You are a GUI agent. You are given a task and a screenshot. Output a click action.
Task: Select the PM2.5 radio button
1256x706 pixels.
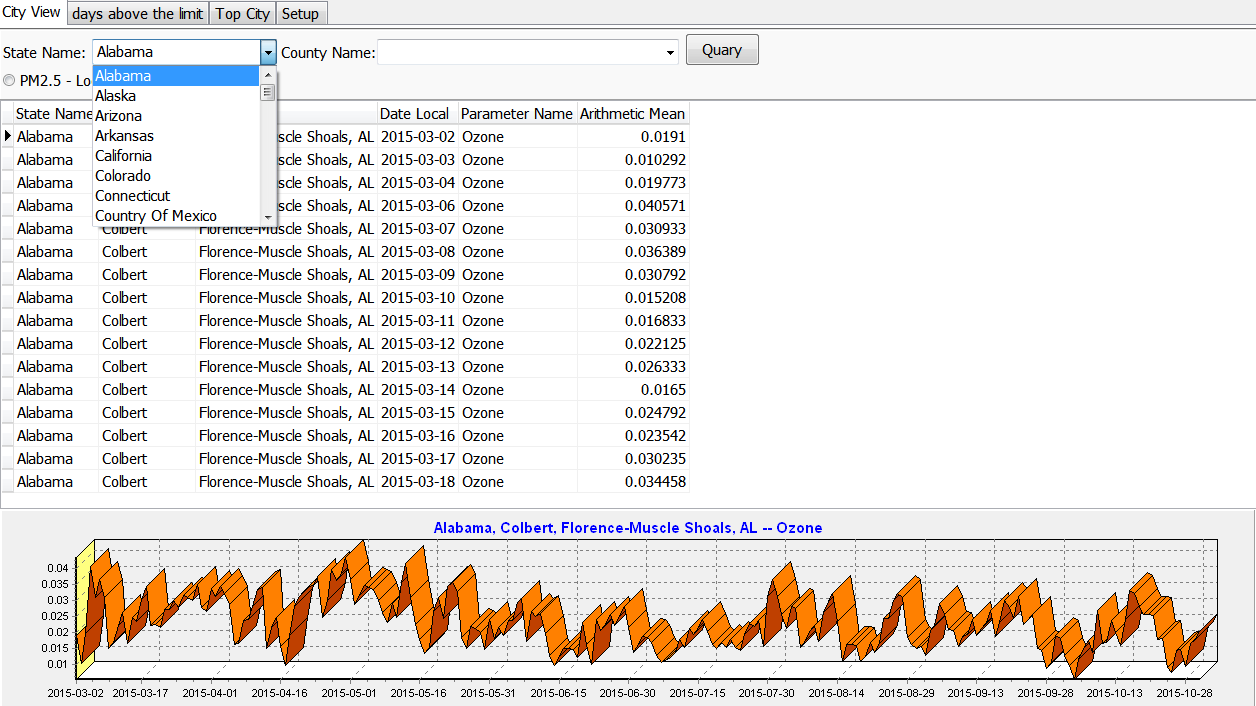9,80
